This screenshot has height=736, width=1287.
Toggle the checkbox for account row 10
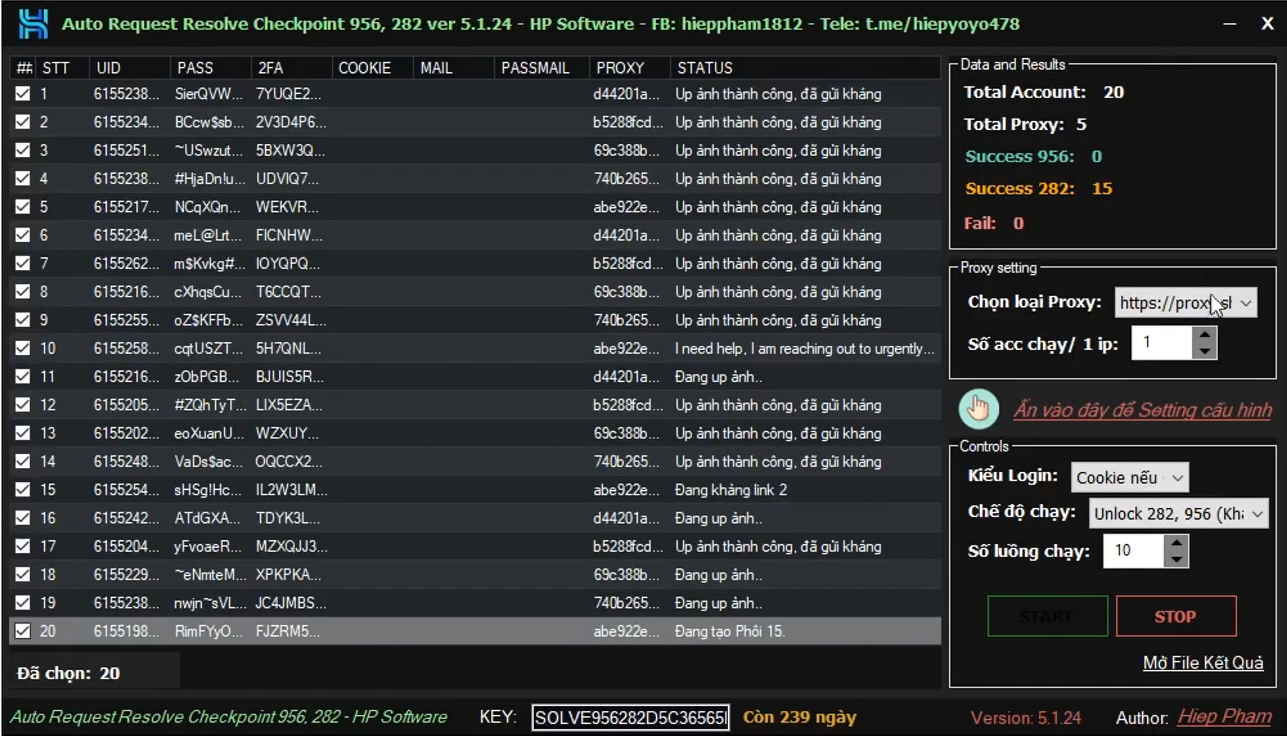click(23, 349)
